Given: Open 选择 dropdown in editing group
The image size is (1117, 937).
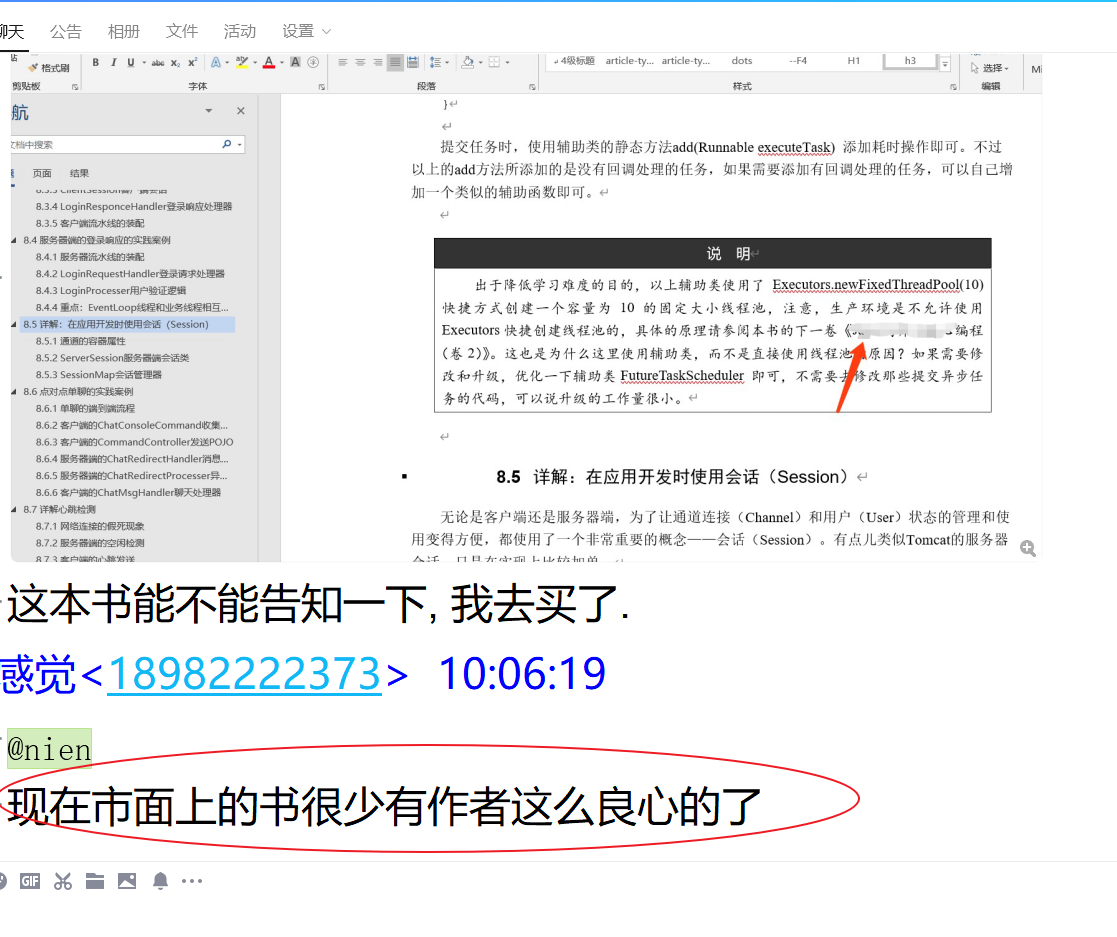Looking at the screenshot, I should point(990,68).
